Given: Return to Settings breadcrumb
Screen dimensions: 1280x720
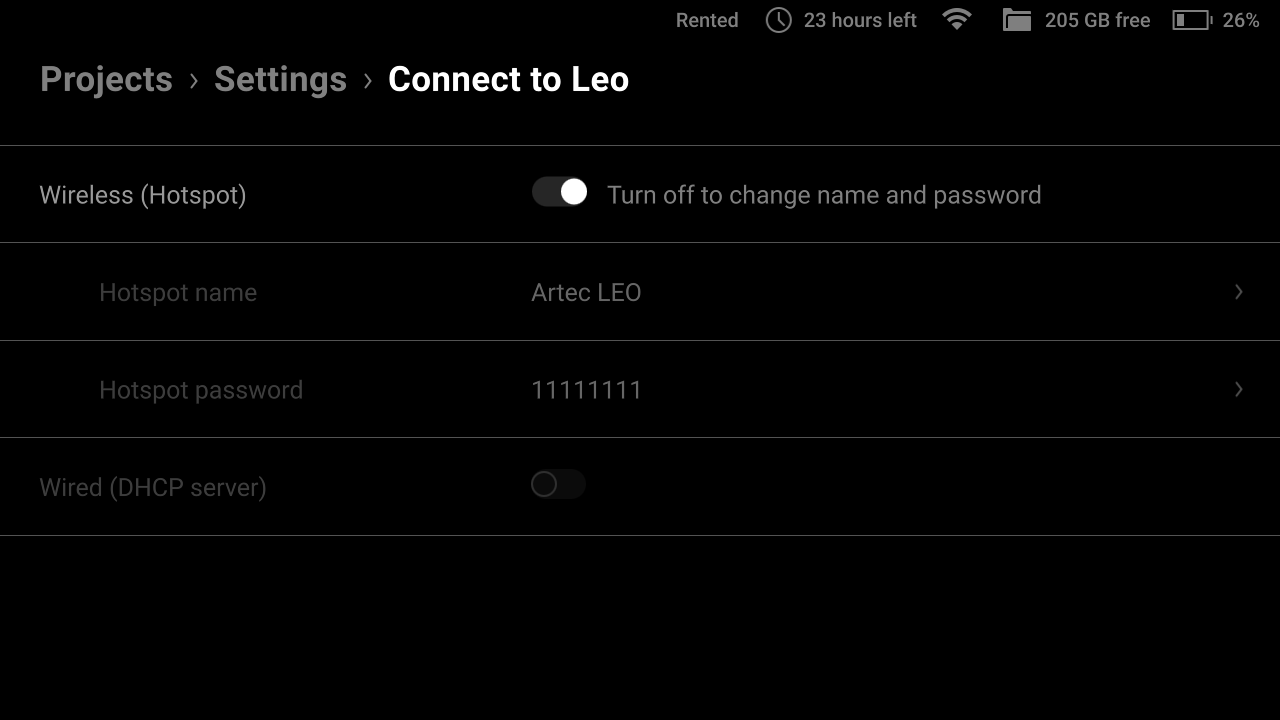Looking at the screenshot, I should coord(280,79).
